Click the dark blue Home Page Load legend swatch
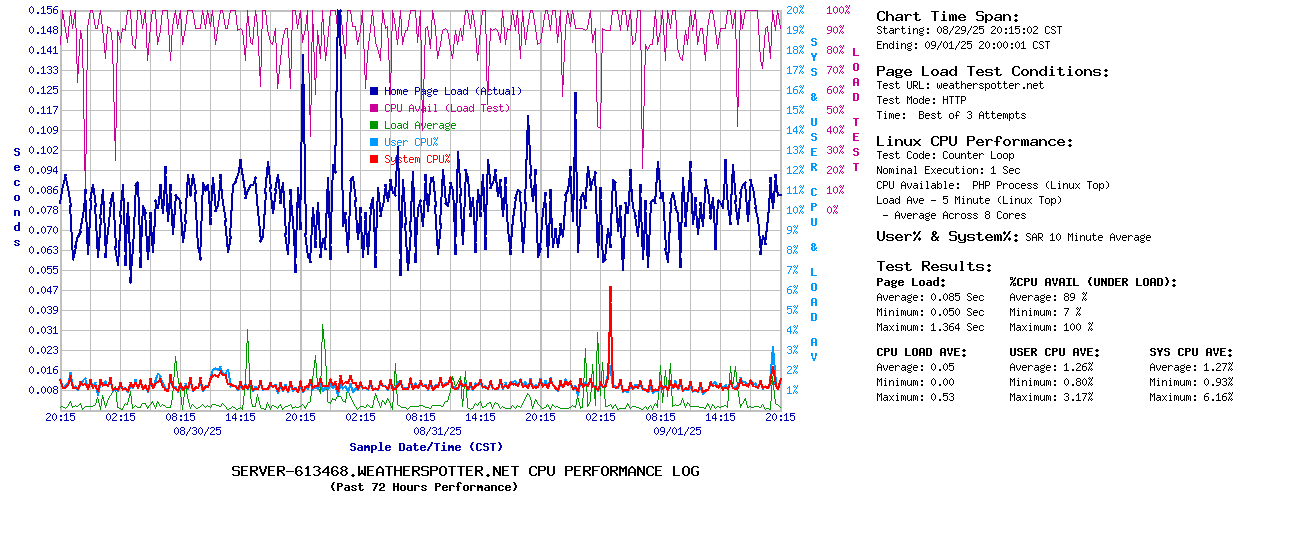Screen dimensions: 1300x550 (x=374, y=91)
